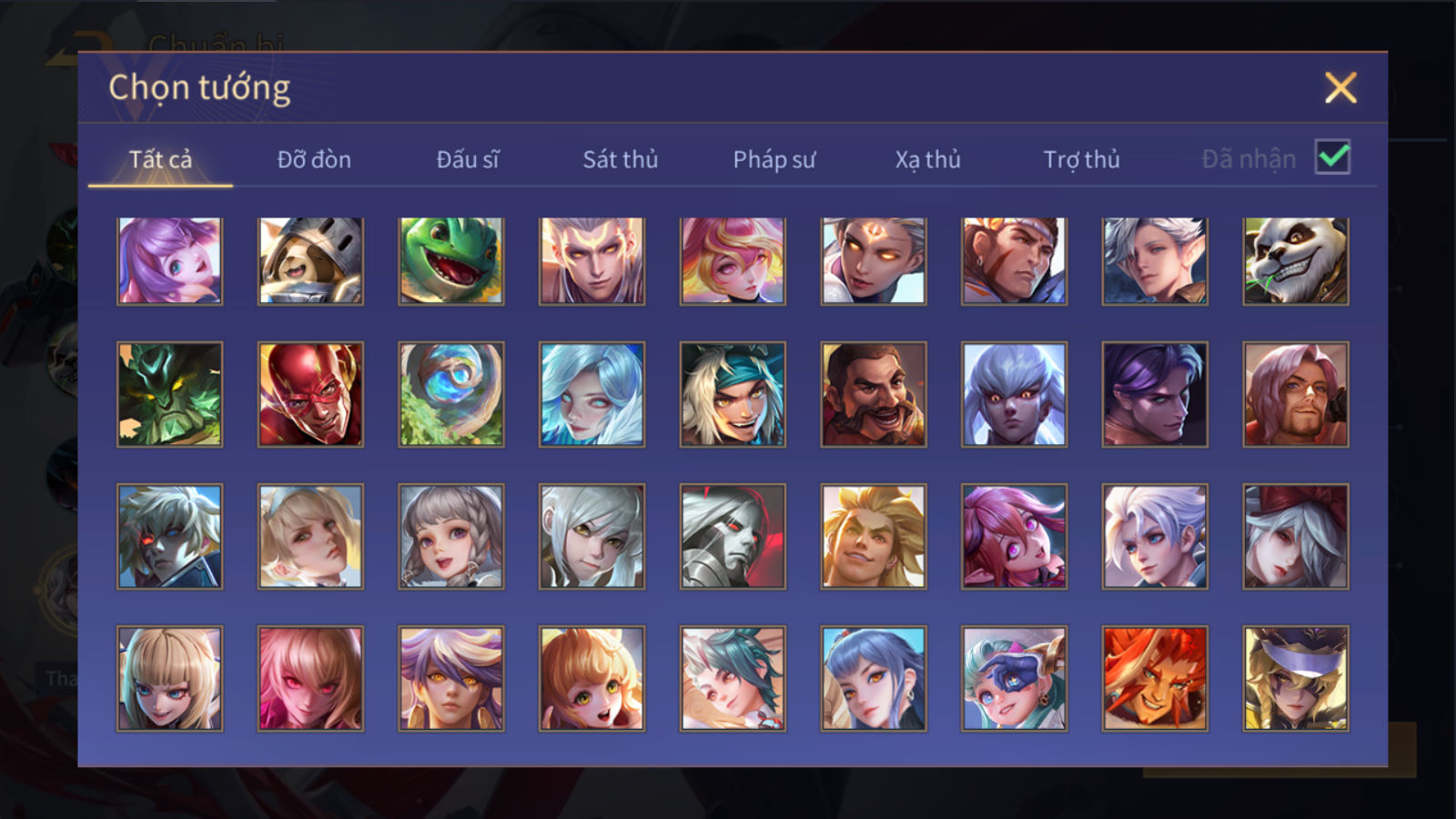1456x819 pixels.
Task: Select the green chameleon hero portrait
Action: [x=451, y=260]
